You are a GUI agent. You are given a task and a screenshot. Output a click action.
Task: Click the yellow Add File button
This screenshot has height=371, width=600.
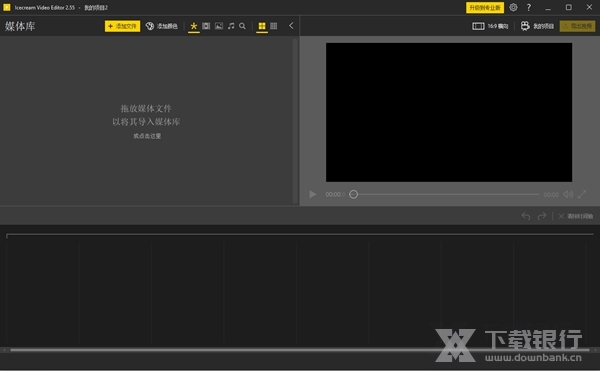coord(122,26)
